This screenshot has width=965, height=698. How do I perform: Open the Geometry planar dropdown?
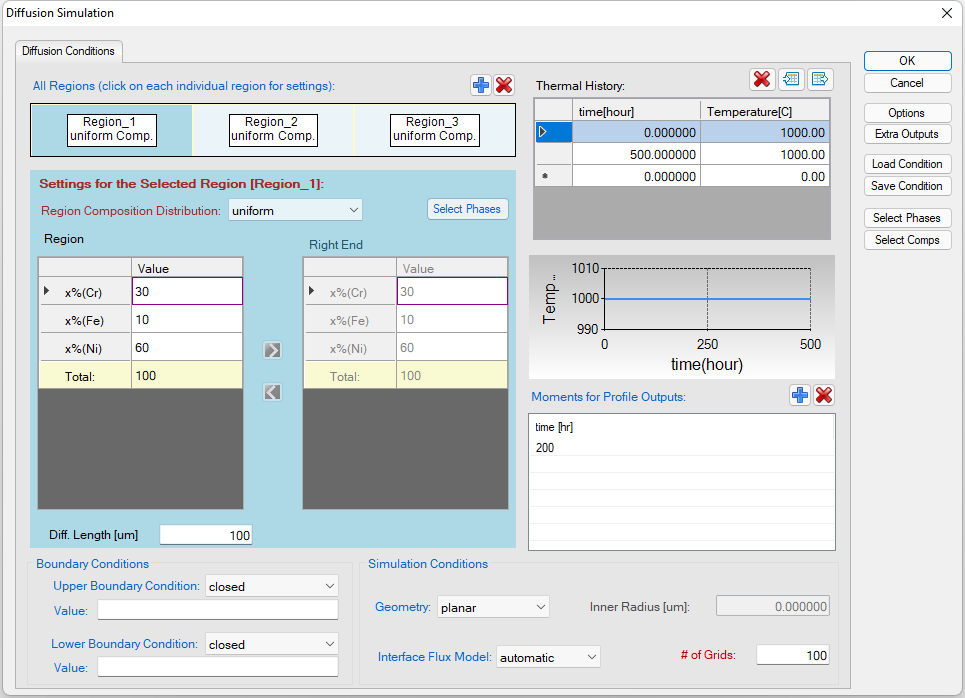[x=493, y=607]
